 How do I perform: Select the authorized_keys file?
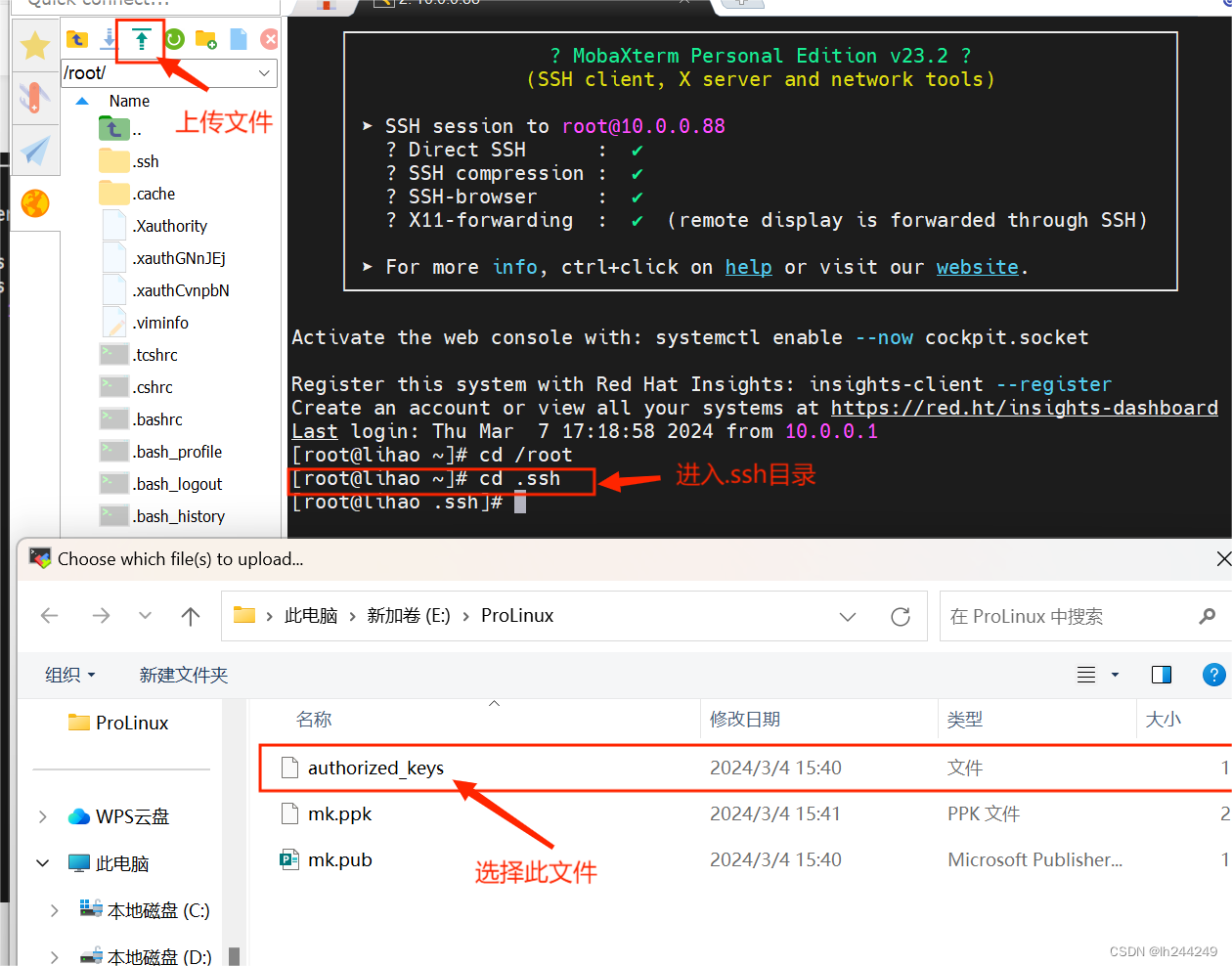click(x=745, y=768)
